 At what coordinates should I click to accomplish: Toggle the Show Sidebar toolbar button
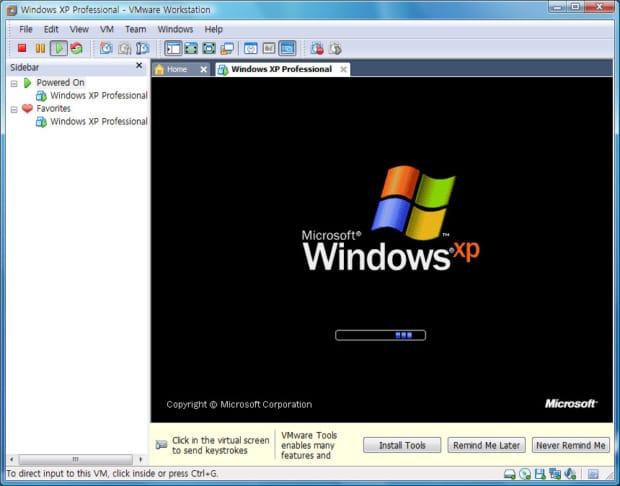coord(172,48)
